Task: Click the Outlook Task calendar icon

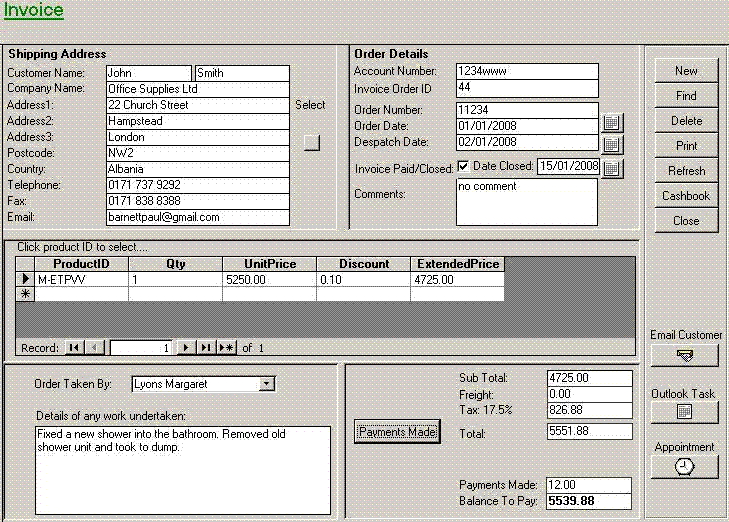Action: (x=685, y=411)
